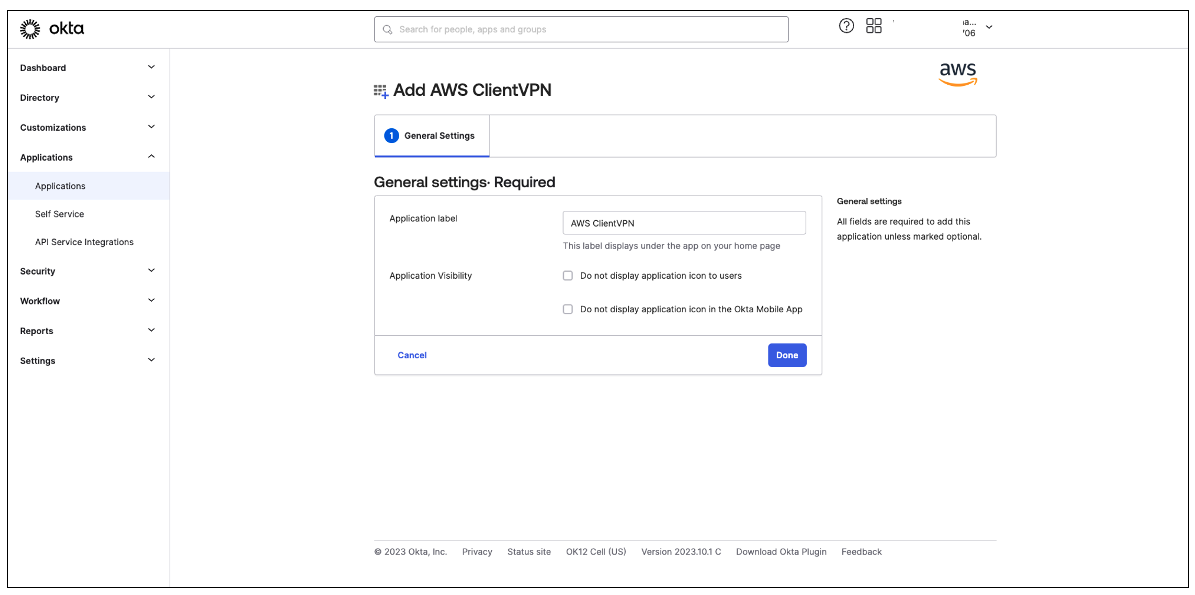1195x595 pixels.
Task: Check Do not display application icon to users
Action: [x=568, y=276]
